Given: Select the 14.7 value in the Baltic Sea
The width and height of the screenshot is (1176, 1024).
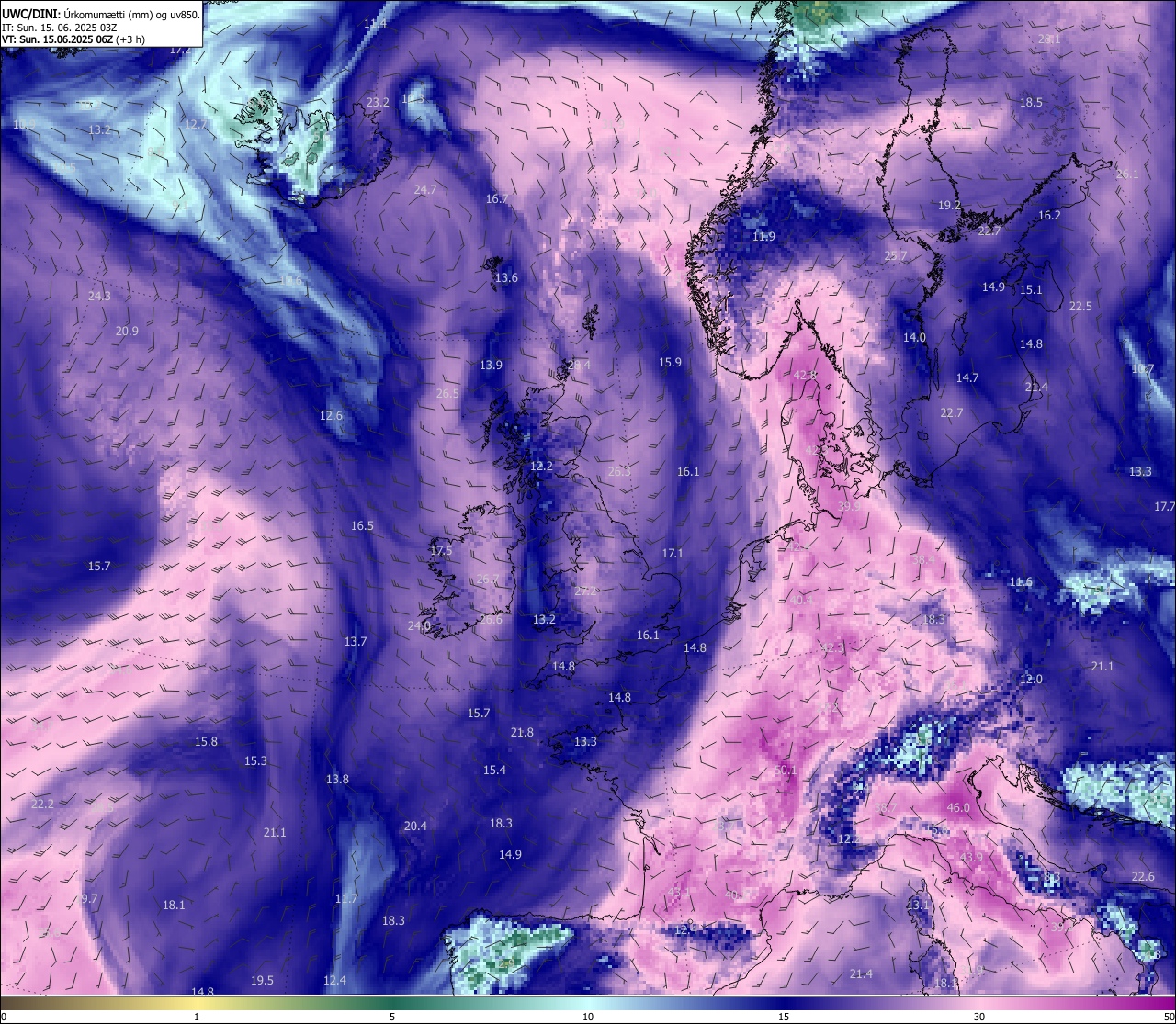Looking at the screenshot, I should tap(967, 378).
